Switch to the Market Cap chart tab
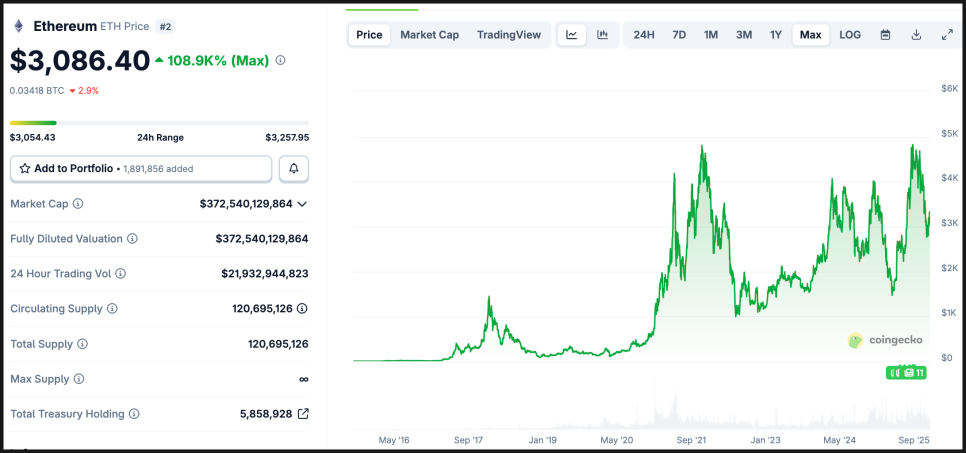The image size is (966, 453). point(429,35)
